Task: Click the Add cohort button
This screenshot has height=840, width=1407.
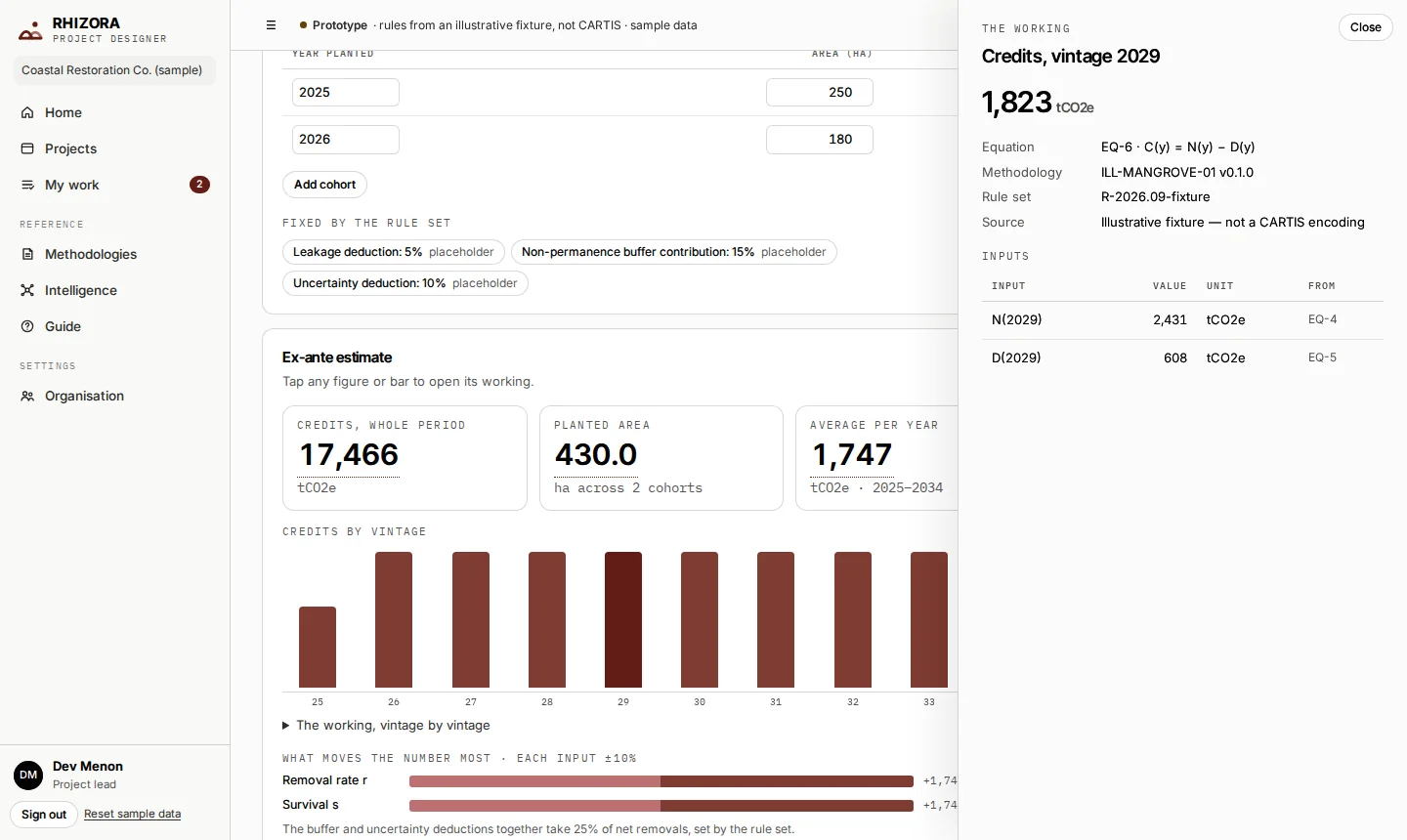Action: 324,185
